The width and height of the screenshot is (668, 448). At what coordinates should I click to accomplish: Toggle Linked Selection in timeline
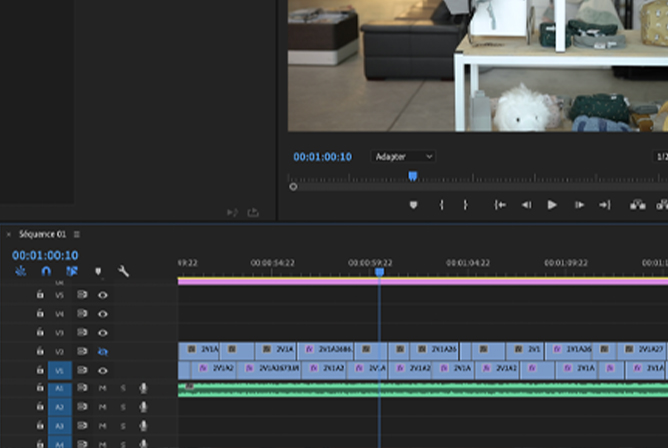72,271
